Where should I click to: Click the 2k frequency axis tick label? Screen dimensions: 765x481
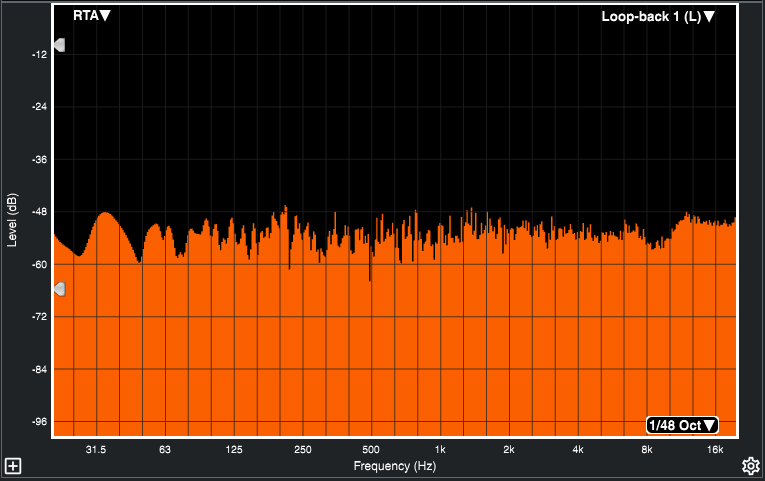pos(509,450)
